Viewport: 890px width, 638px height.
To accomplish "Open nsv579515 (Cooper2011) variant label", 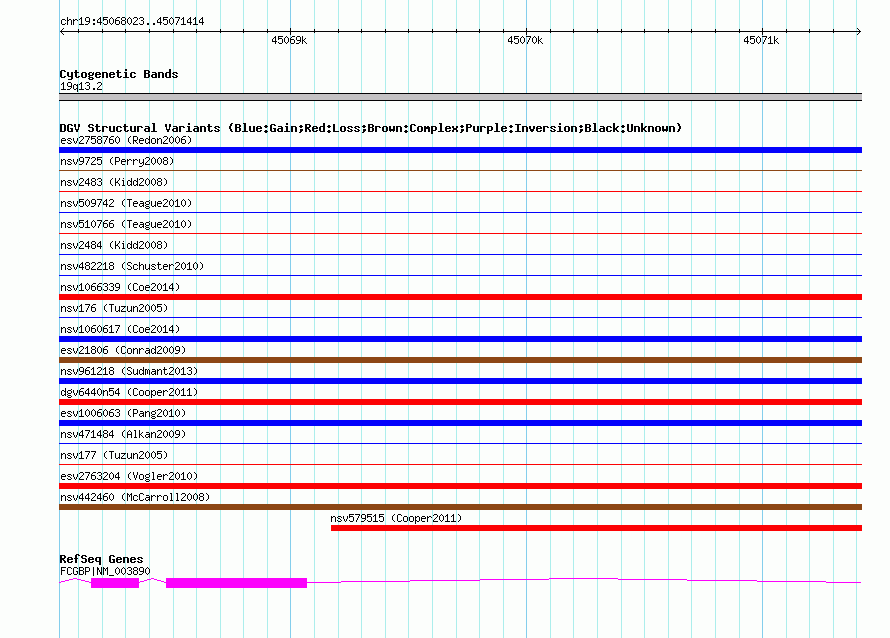I will tap(396, 518).
